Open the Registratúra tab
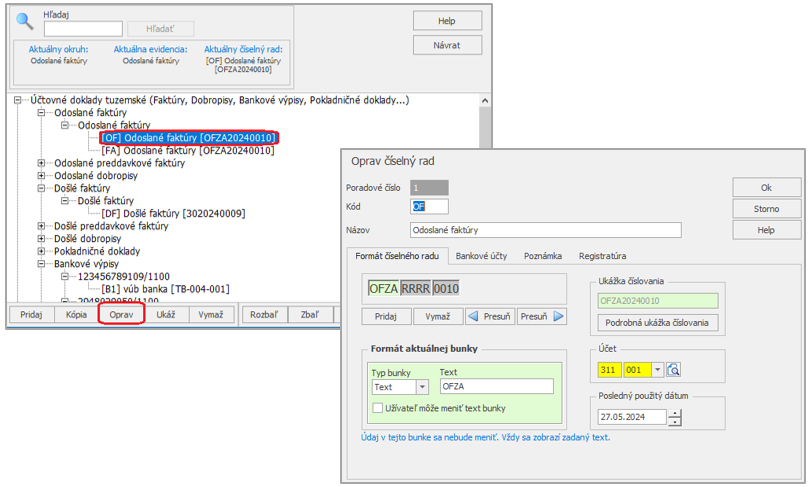Image resolution: width=810 pixels, height=487 pixels. 602,256
